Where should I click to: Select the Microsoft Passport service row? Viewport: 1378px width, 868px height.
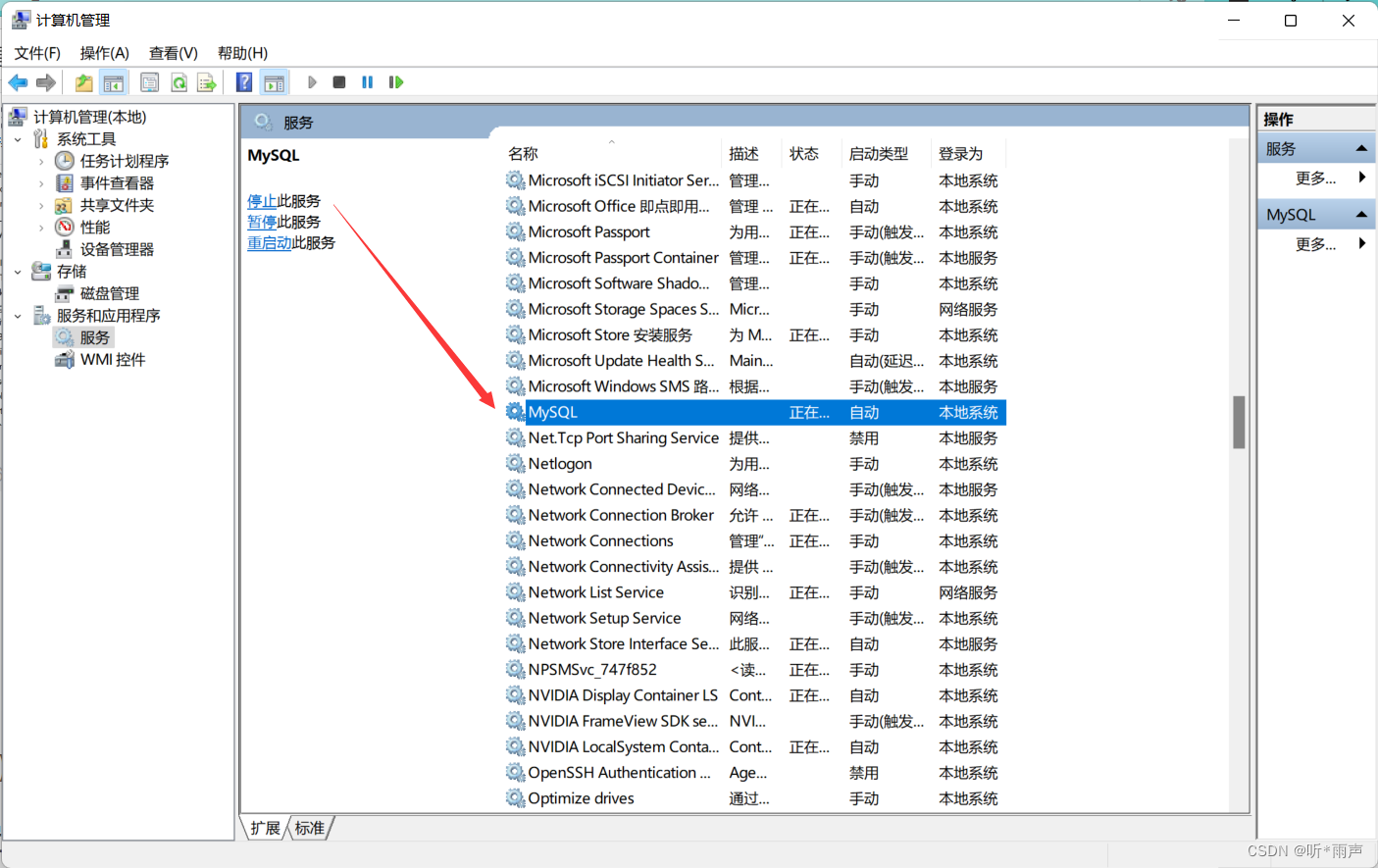755,232
